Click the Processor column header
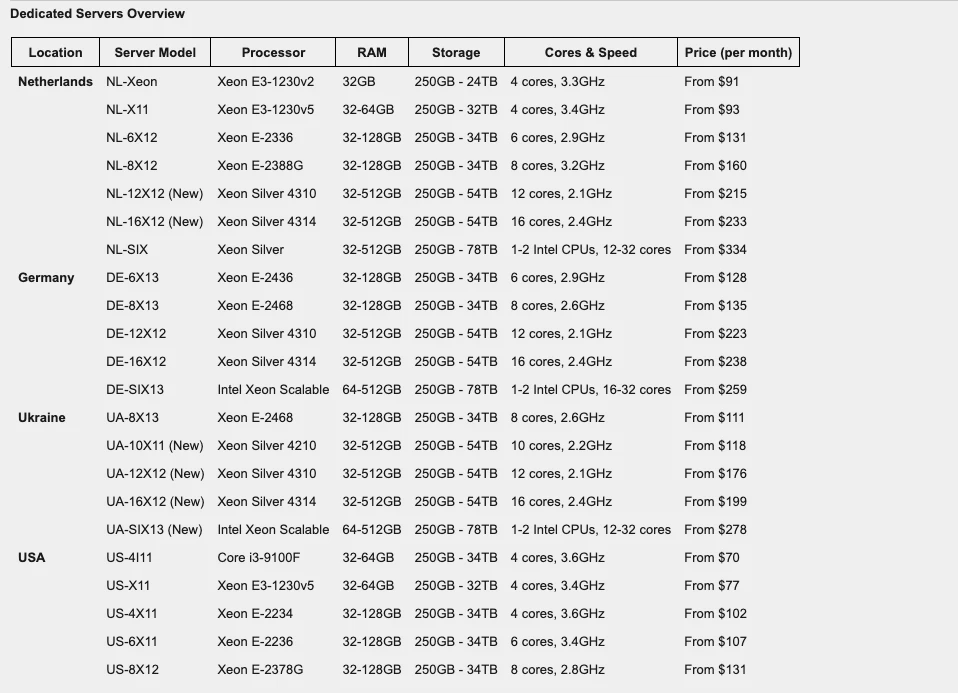The image size is (958, 693). pyautogui.click(x=273, y=52)
